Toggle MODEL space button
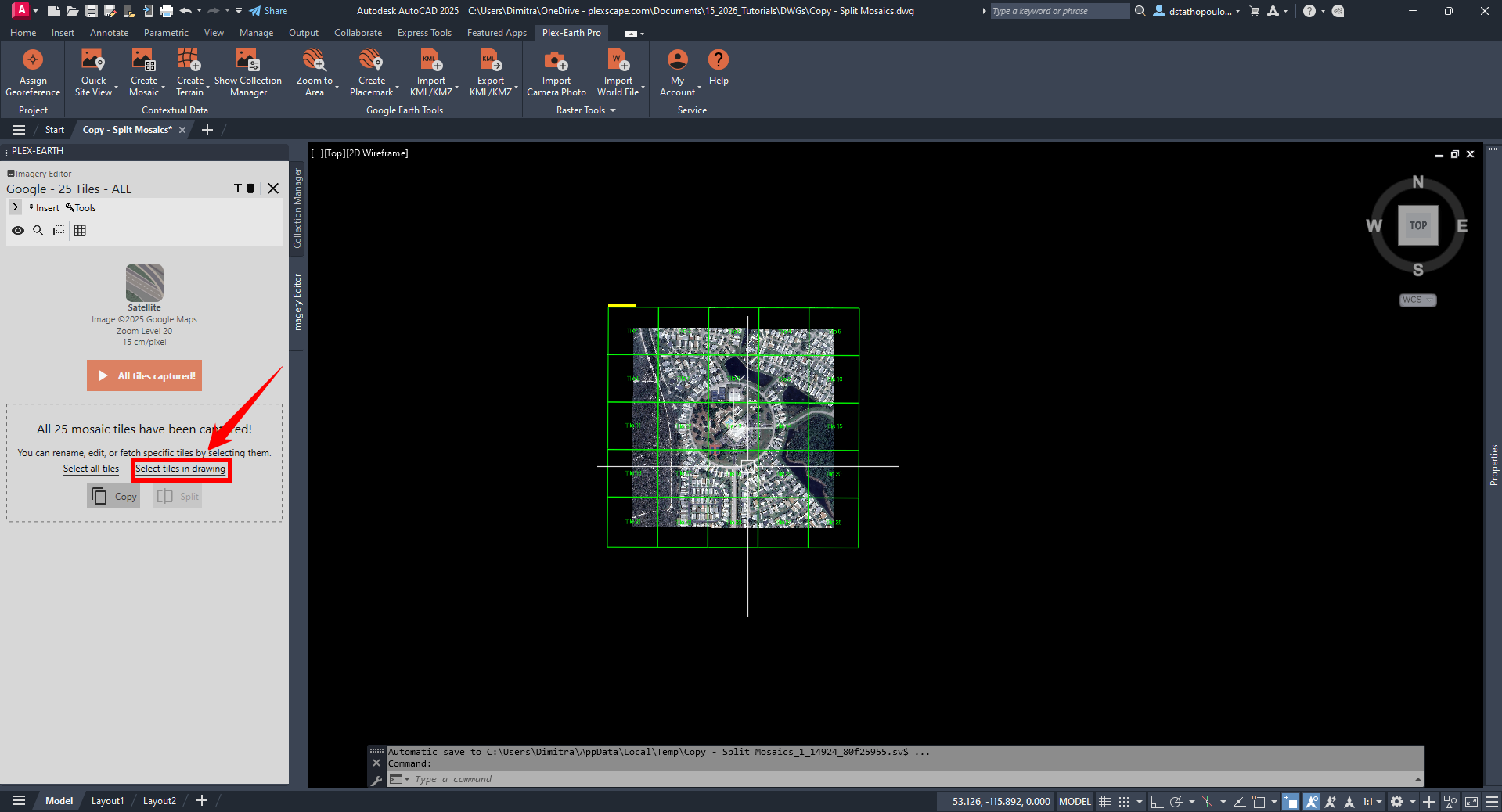 pyautogui.click(x=1075, y=801)
